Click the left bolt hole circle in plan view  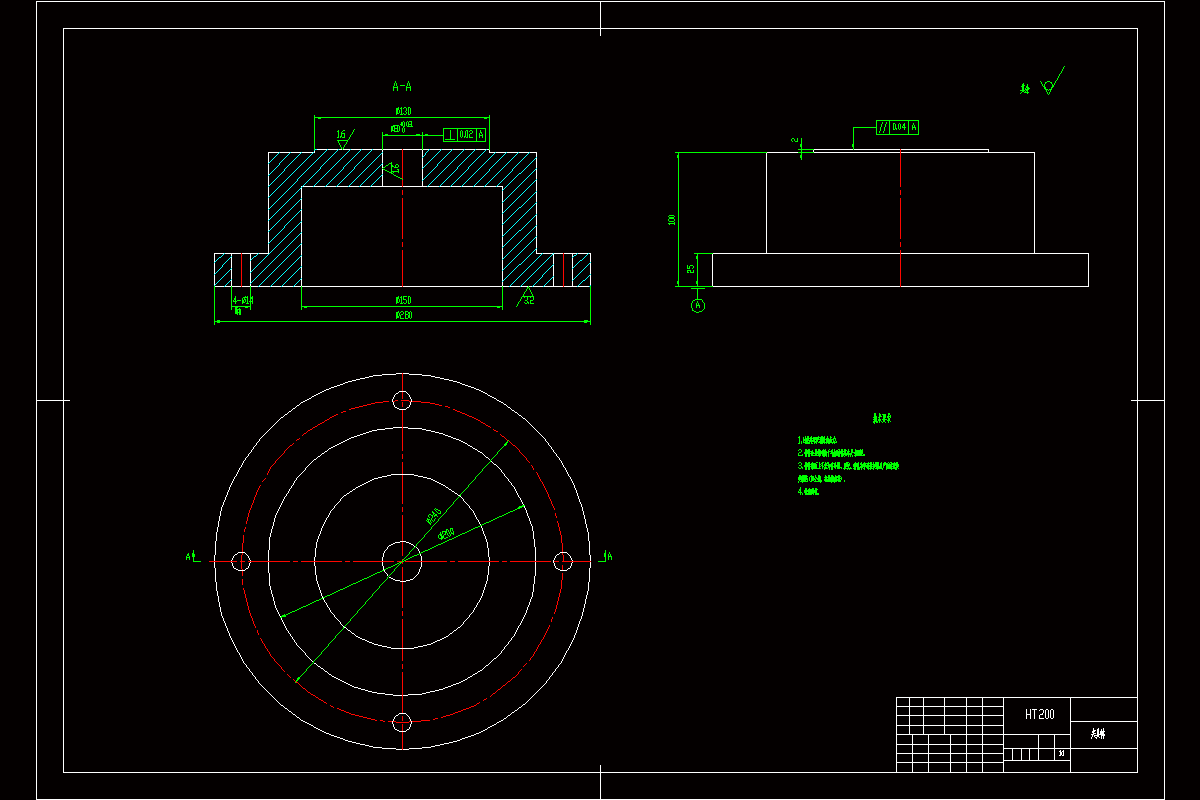pyautogui.click(x=241, y=561)
